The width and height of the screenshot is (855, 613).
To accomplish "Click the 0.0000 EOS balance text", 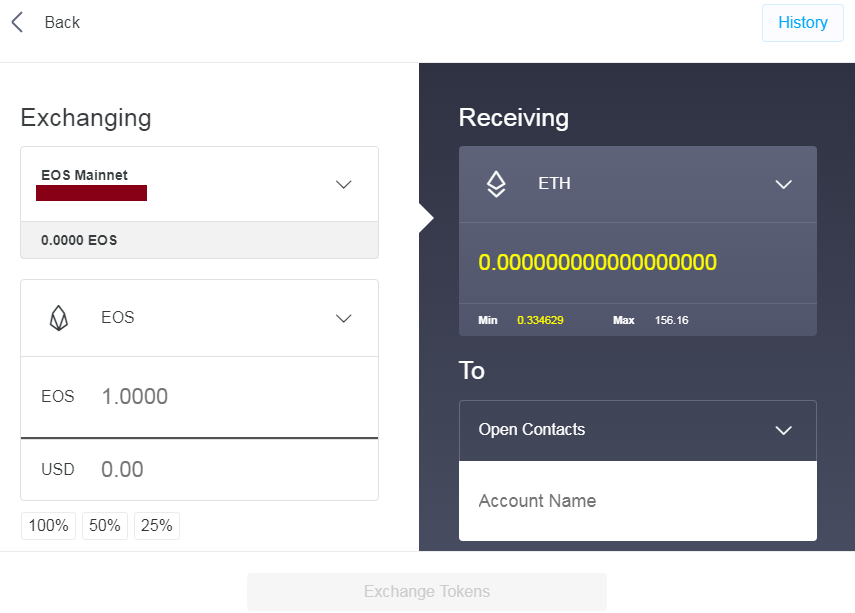I will 79,240.
